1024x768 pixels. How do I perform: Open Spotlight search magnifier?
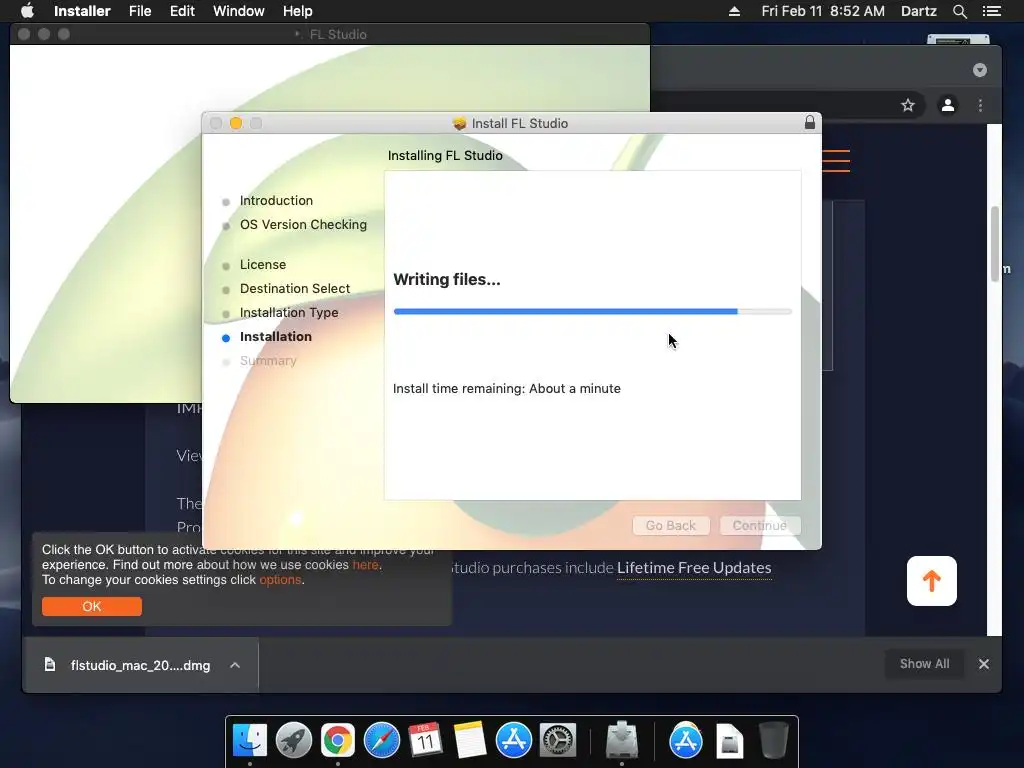(x=959, y=11)
